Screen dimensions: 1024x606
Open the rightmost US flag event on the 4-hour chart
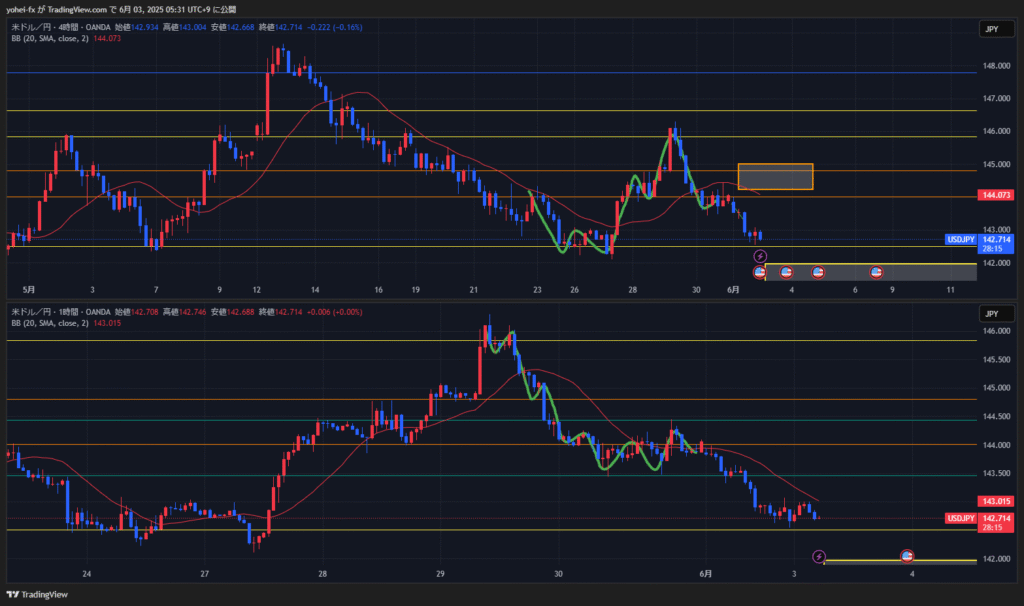876,272
